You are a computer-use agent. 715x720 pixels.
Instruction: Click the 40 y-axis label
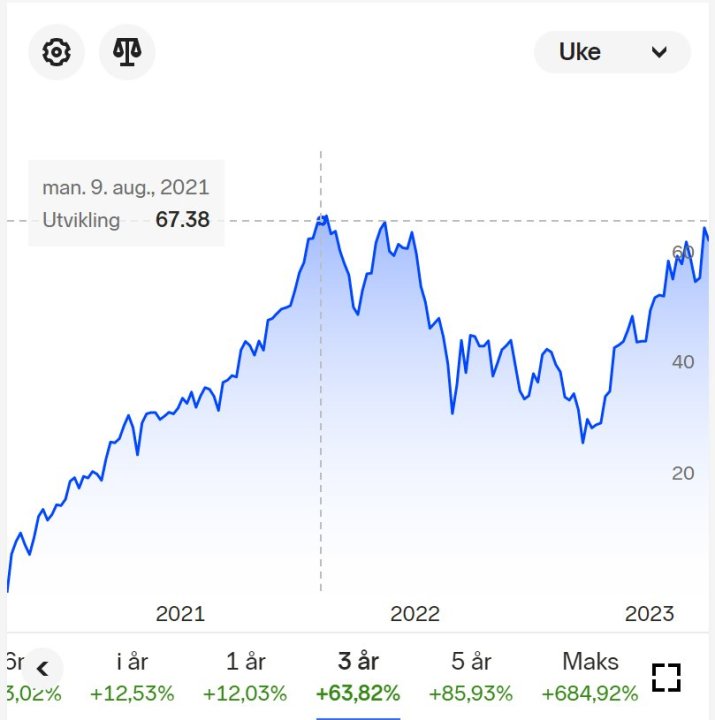(683, 362)
